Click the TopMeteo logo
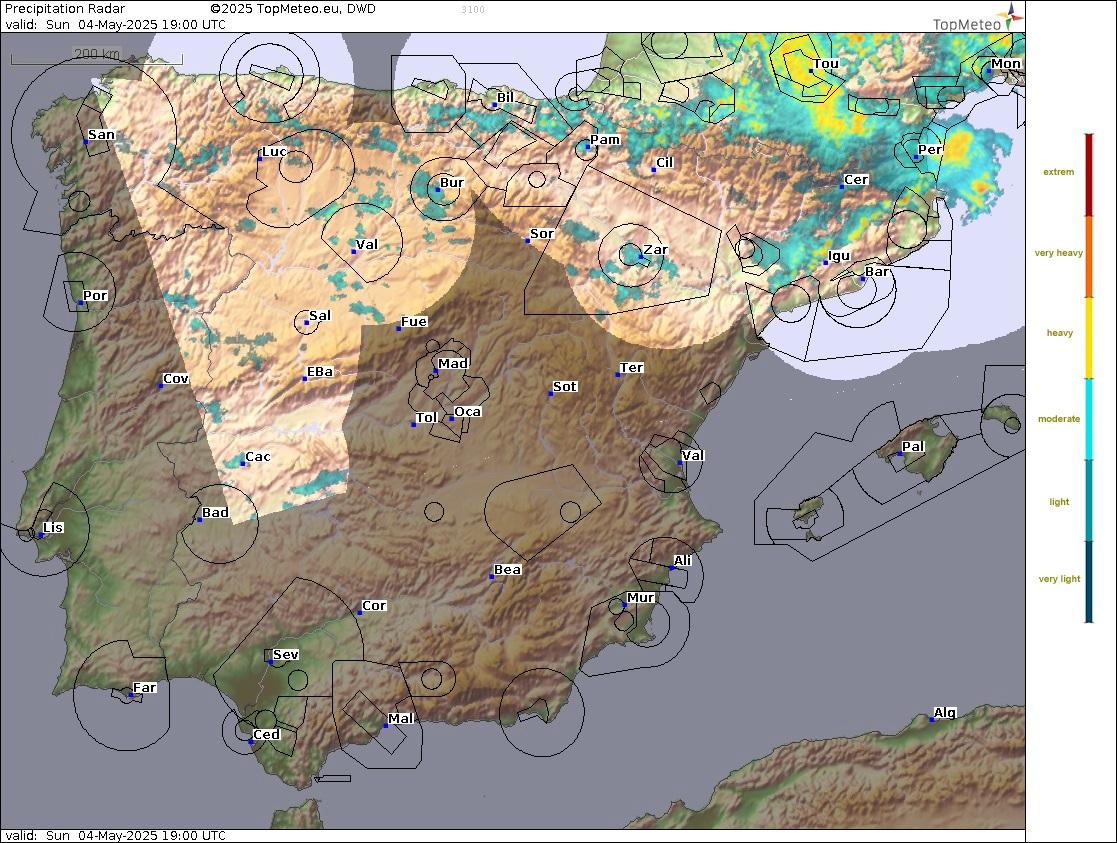Screen dimensions: 1117x843 click(977, 18)
